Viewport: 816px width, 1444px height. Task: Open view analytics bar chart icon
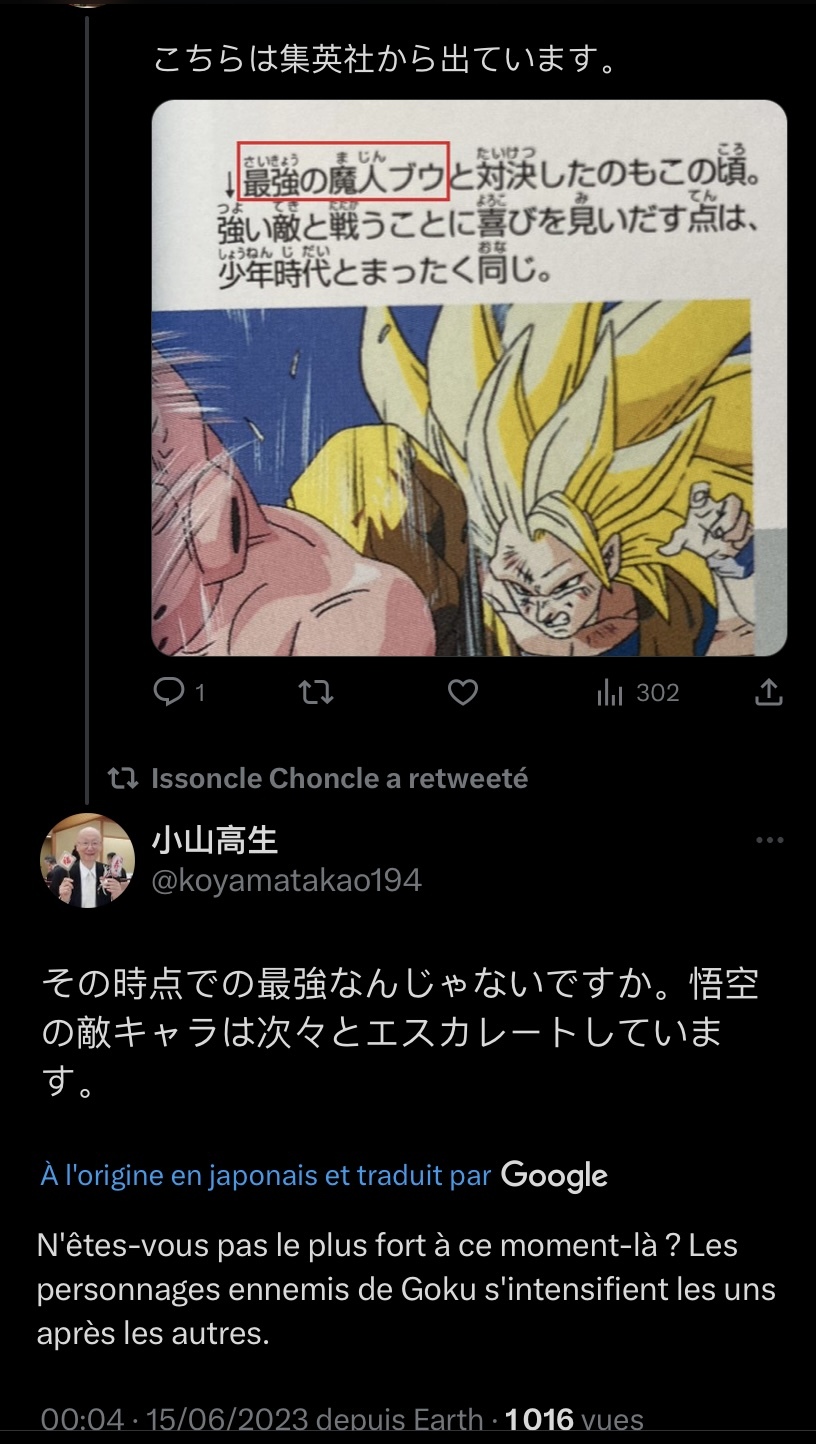(609, 693)
